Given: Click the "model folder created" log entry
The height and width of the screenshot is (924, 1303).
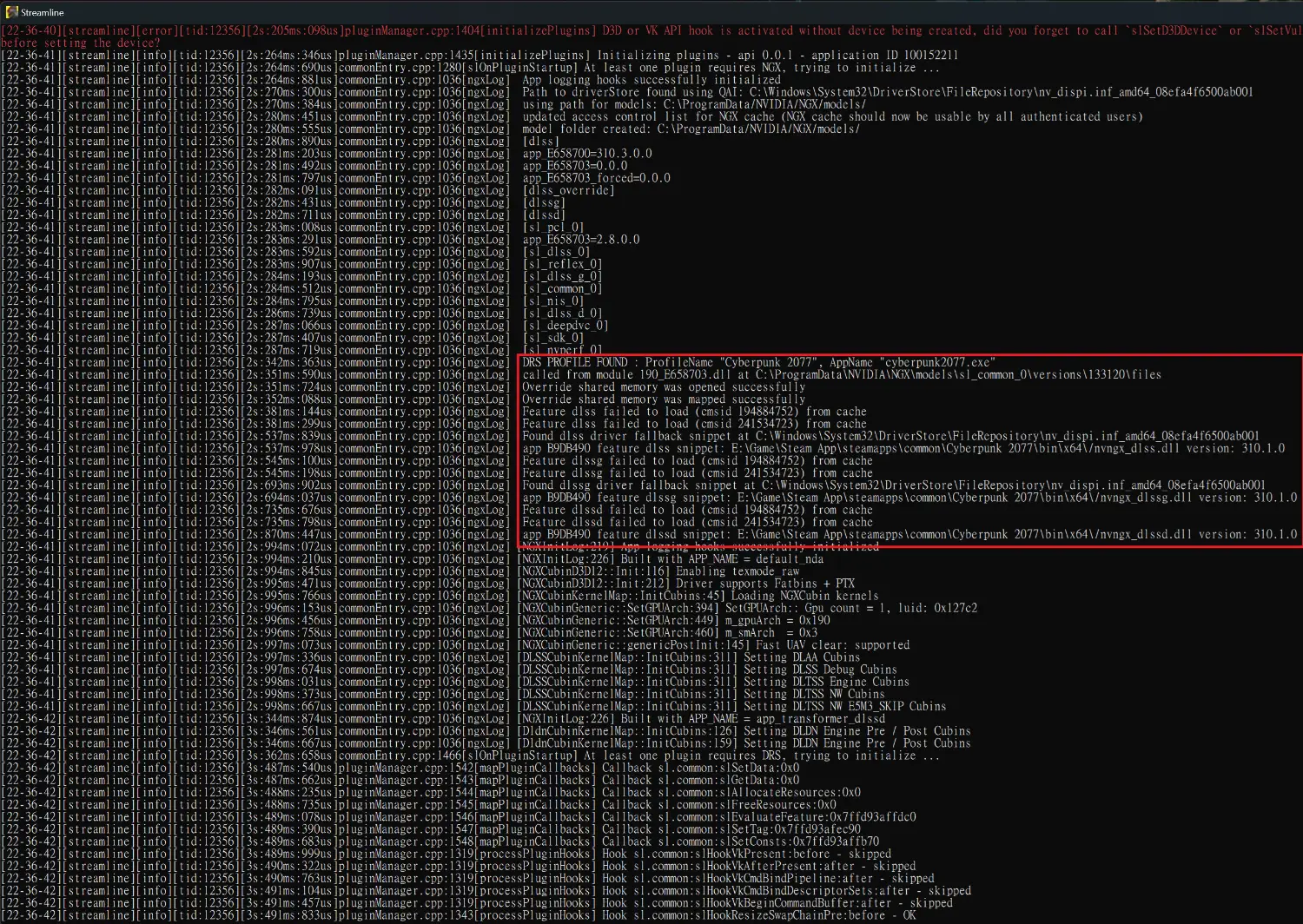Looking at the screenshot, I should pyautogui.click(x=691, y=129).
